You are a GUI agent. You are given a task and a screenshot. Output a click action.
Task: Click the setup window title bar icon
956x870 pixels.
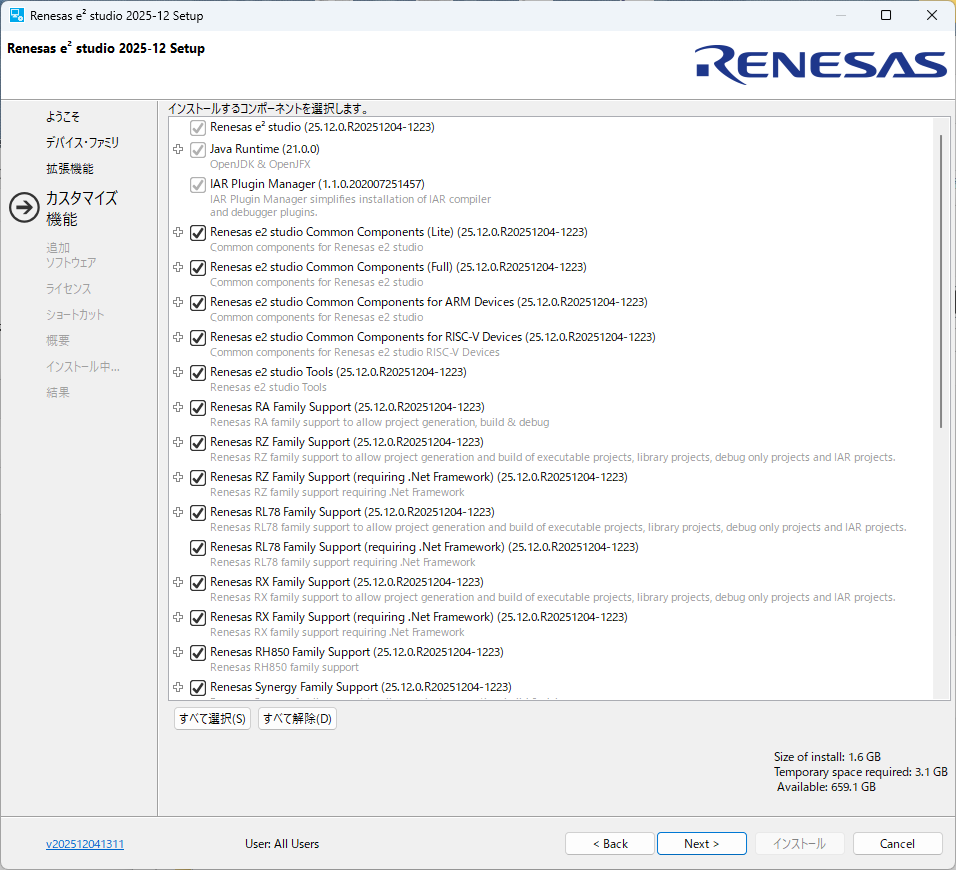point(17,15)
